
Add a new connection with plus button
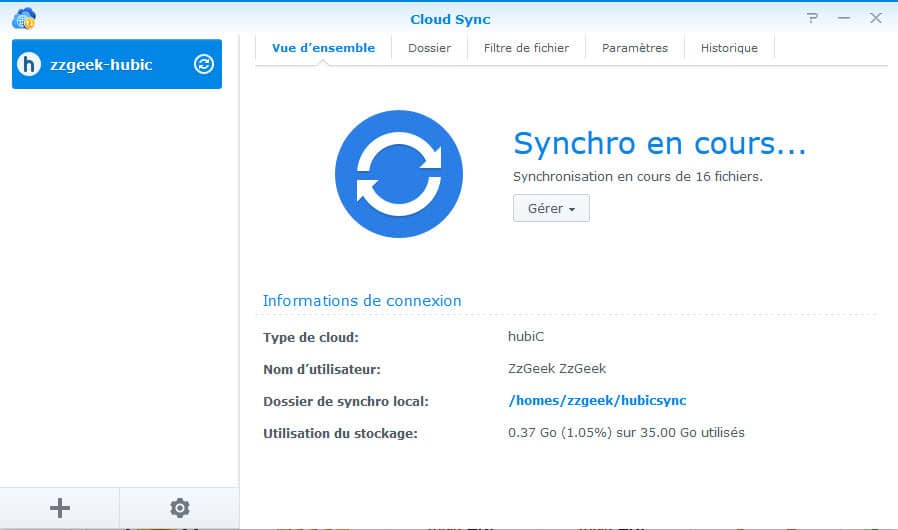click(60, 508)
